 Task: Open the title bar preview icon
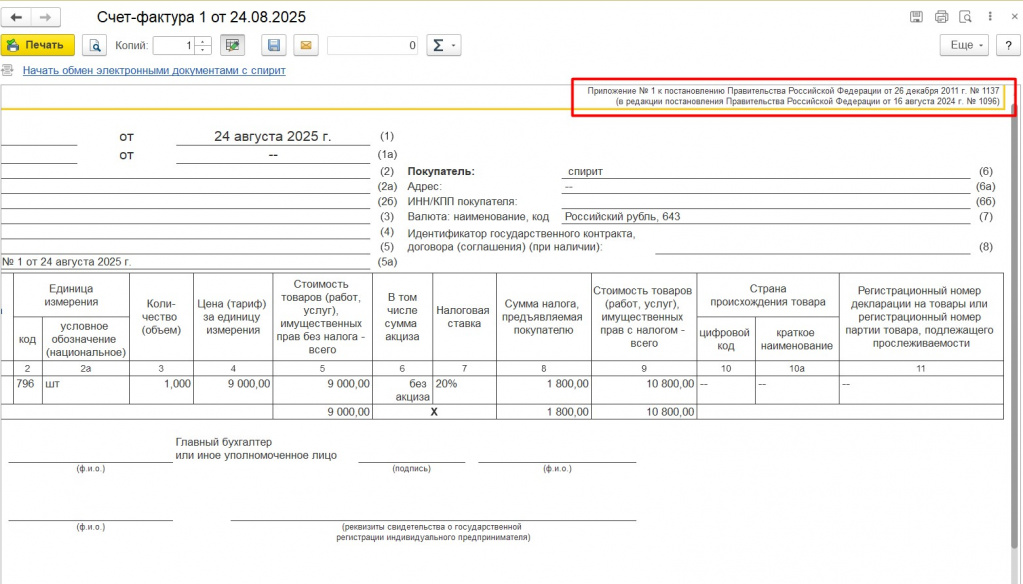click(966, 17)
